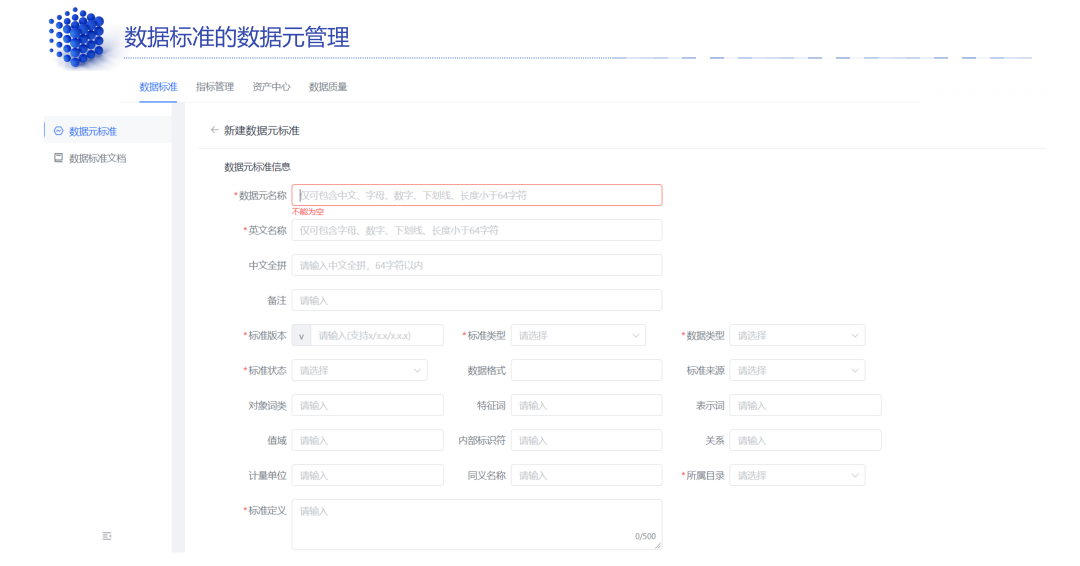The image size is (1080, 566).
Task: Open the 标准状态 dropdown
Action: tap(360, 370)
